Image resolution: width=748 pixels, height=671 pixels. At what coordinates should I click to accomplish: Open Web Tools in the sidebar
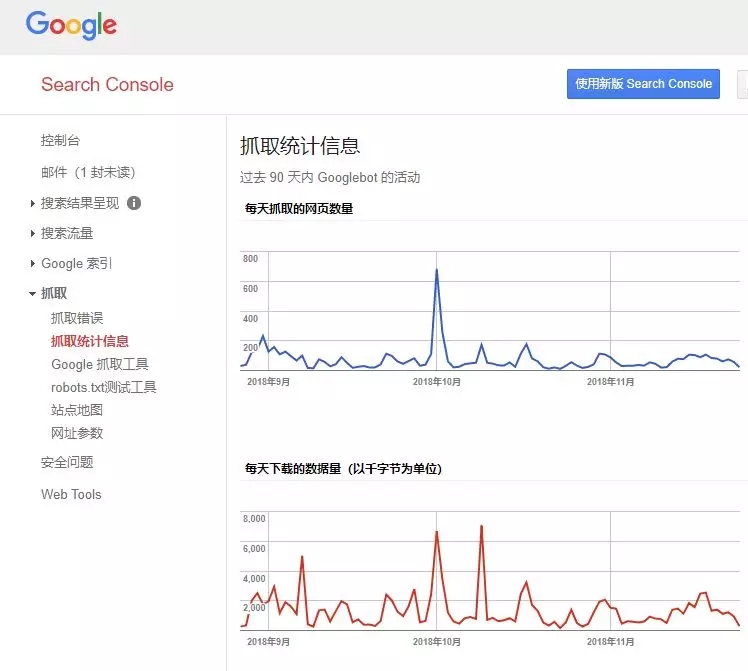pos(71,494)
